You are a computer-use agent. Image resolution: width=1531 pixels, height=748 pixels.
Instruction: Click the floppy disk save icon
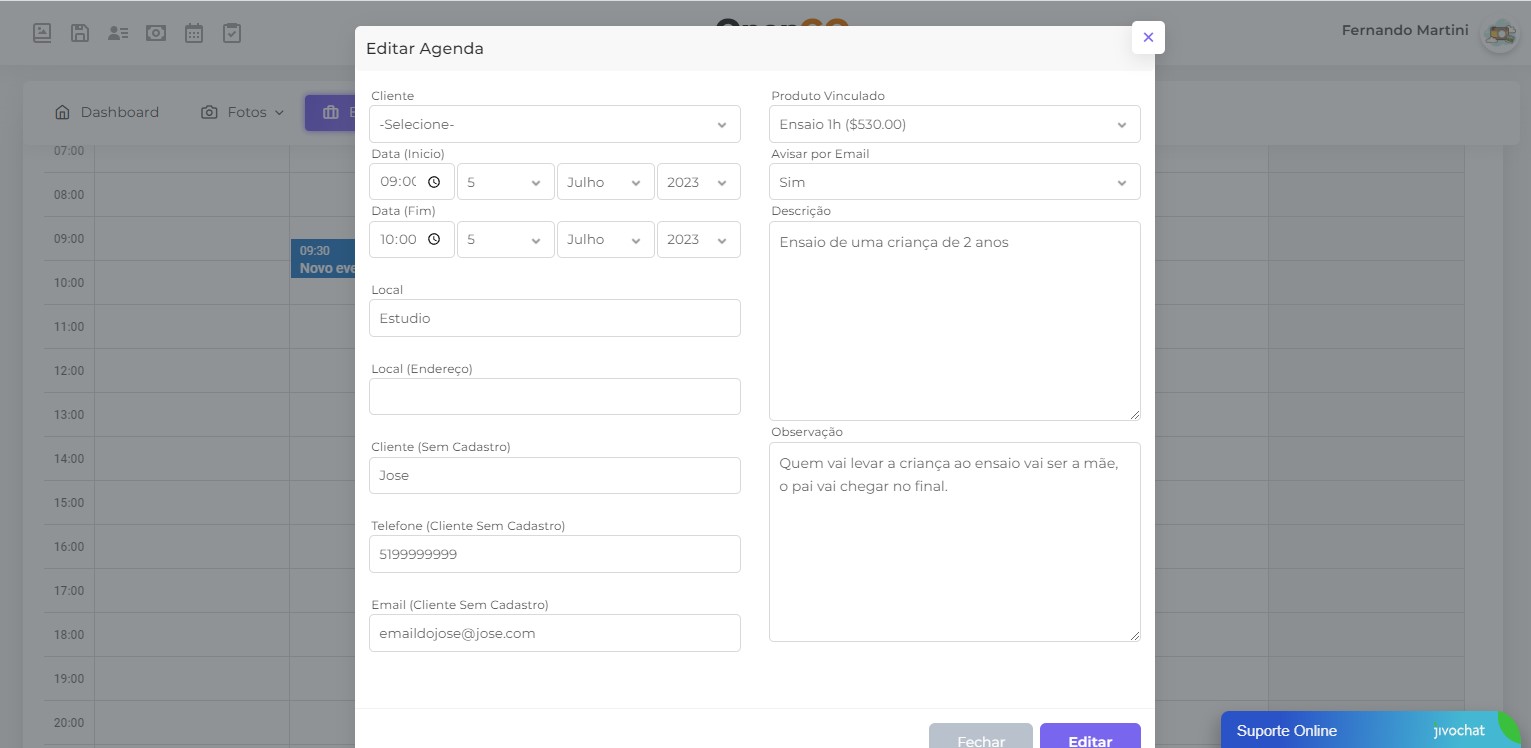[x=80, y=33]
